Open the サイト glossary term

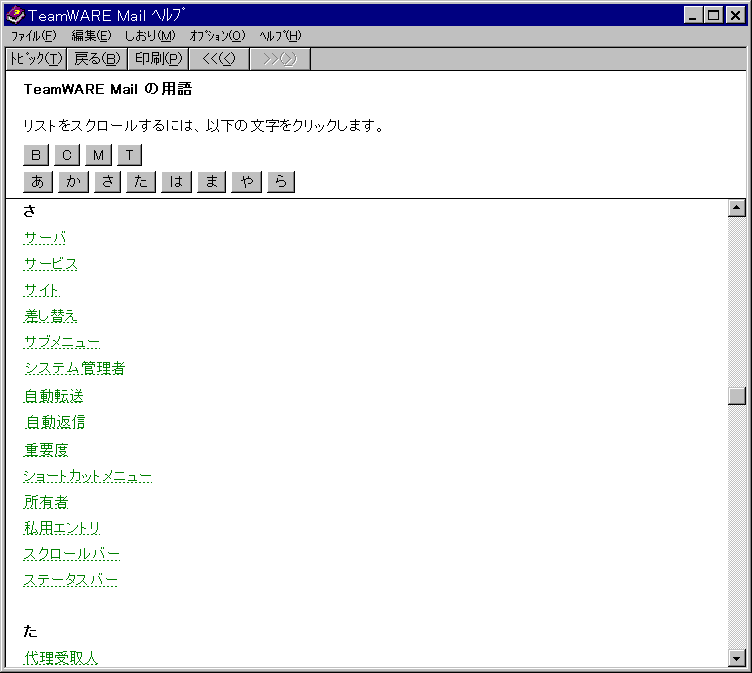42,290
